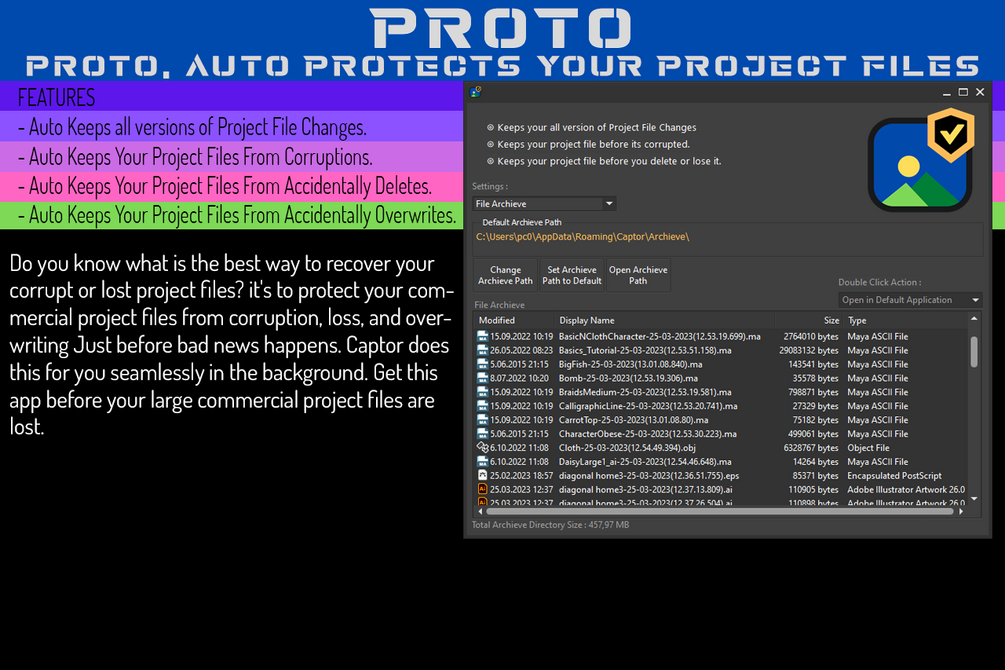Click the scroll left arrow under the file list

(x=481, y=512)
